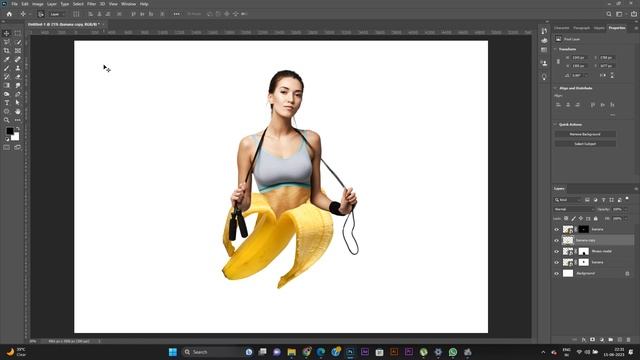Screen dimensions: 640x360
Task: Toggle the Auto-Select checkbox in options bar
Action: coord(41,14)
